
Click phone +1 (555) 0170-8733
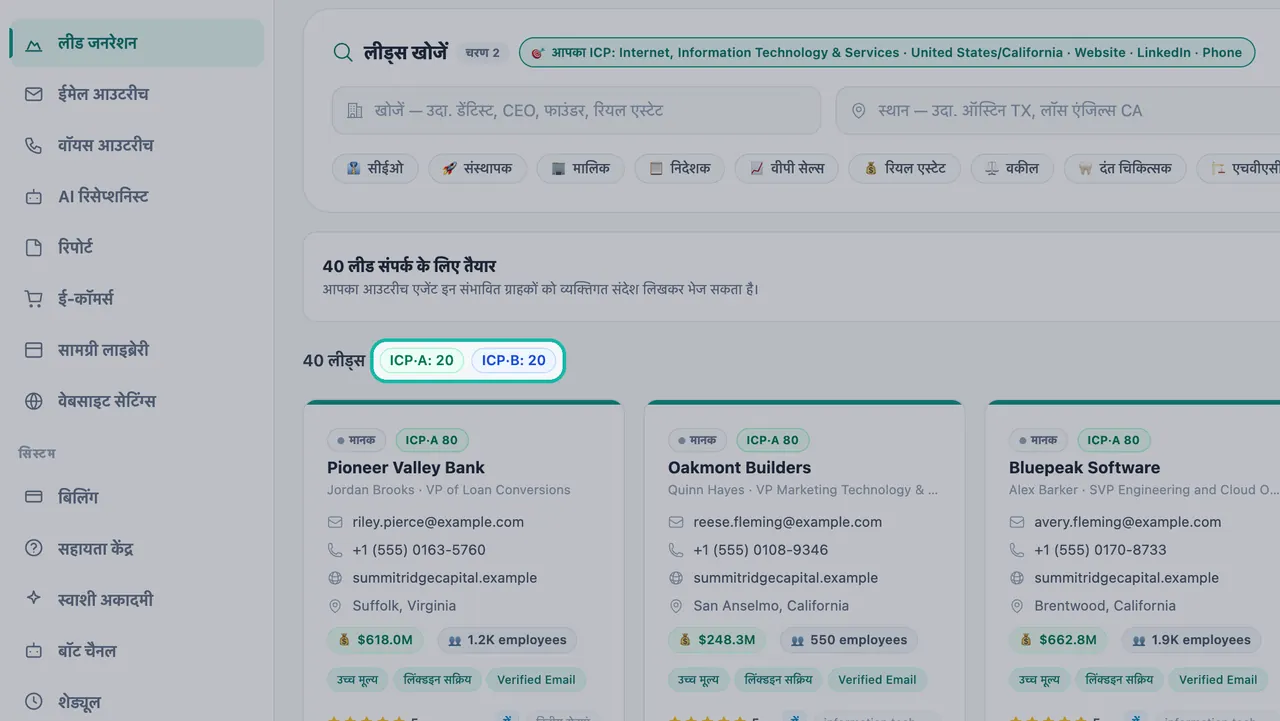[x=1100, y=550]
